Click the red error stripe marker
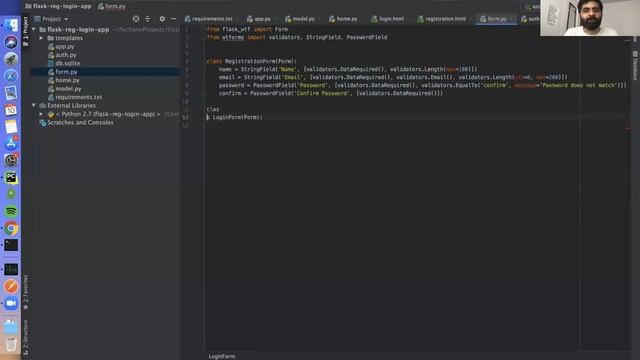Viewport: 640px width, 360px height. (627, 129)
